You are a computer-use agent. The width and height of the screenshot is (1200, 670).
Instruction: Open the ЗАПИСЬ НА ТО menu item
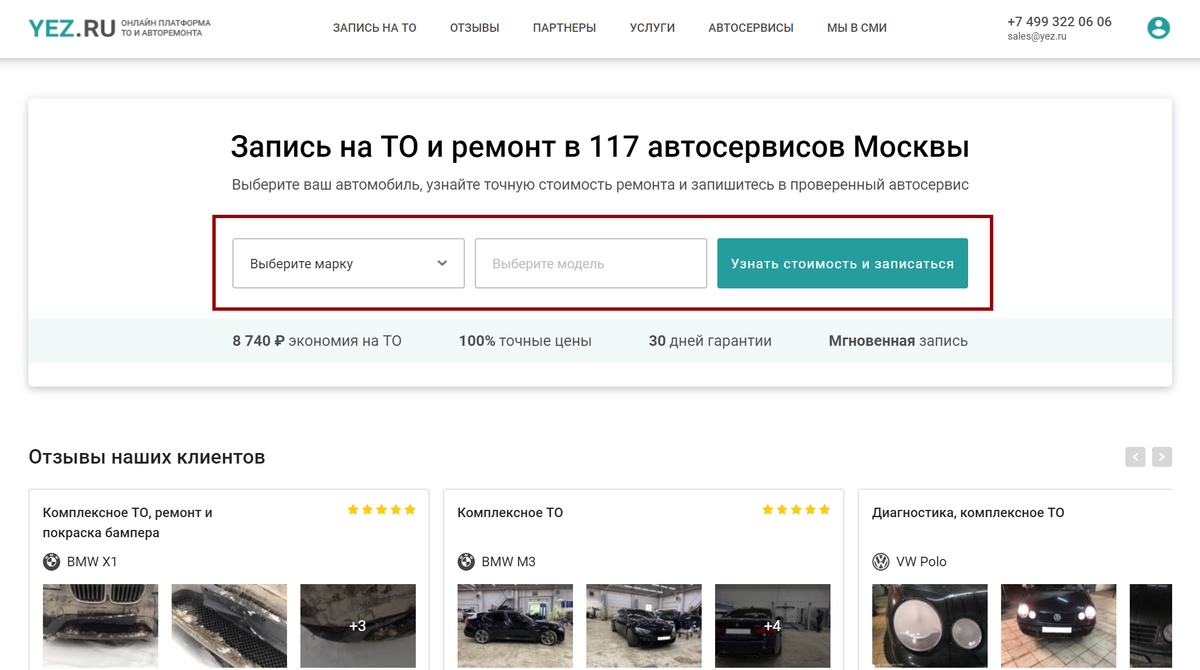point(375,28)
